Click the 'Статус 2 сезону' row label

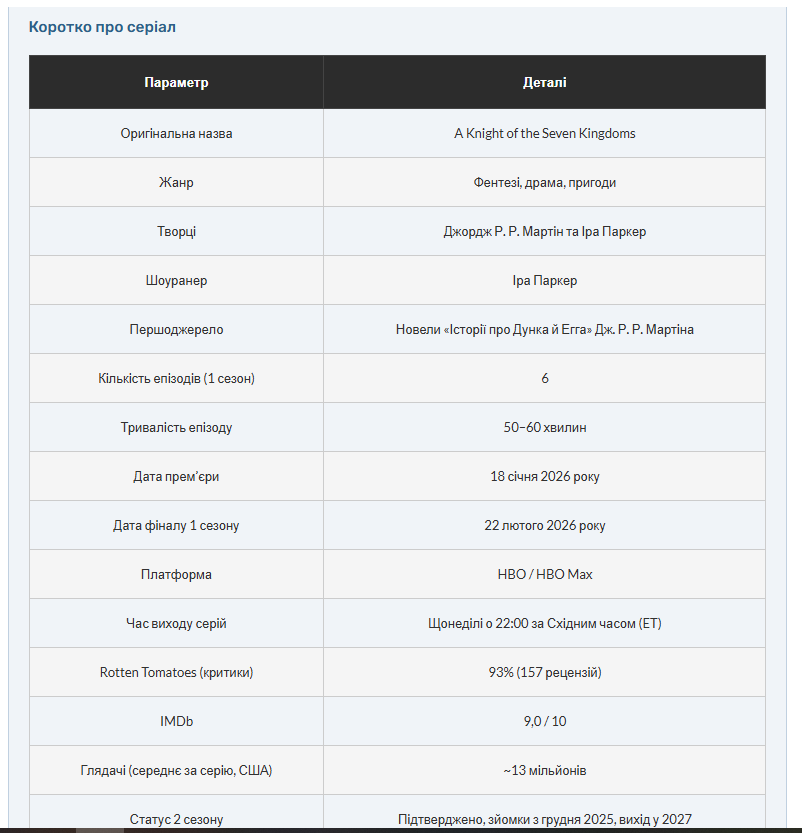click(176, 819)
